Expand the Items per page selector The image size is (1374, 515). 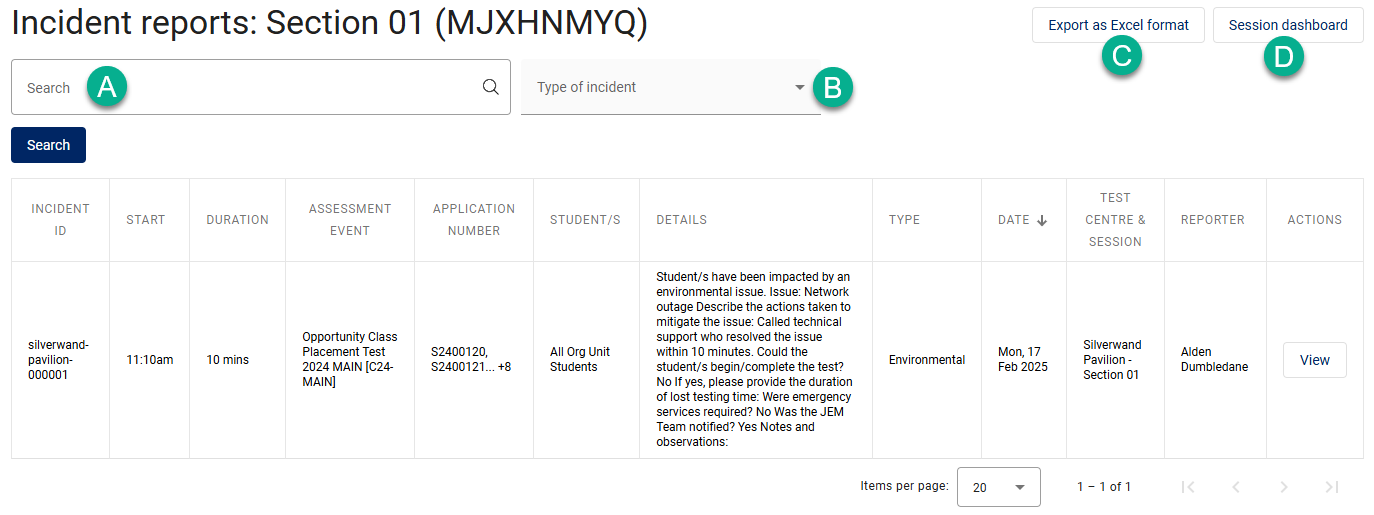pos(998,487)
